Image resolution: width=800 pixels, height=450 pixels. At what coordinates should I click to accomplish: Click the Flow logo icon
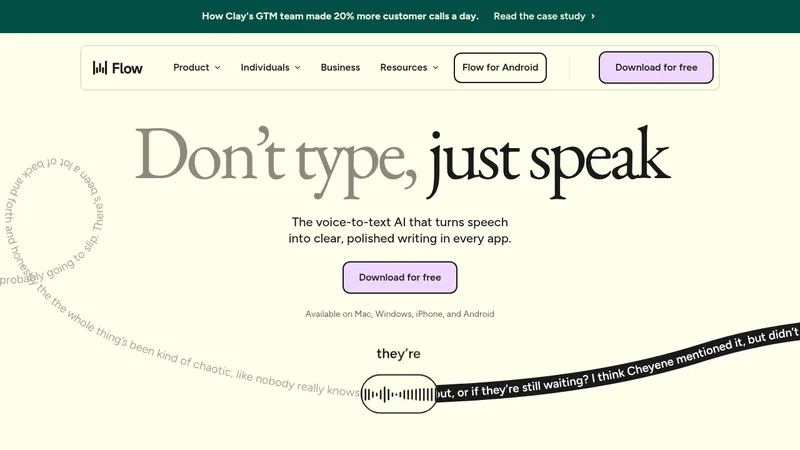(100, 67)
